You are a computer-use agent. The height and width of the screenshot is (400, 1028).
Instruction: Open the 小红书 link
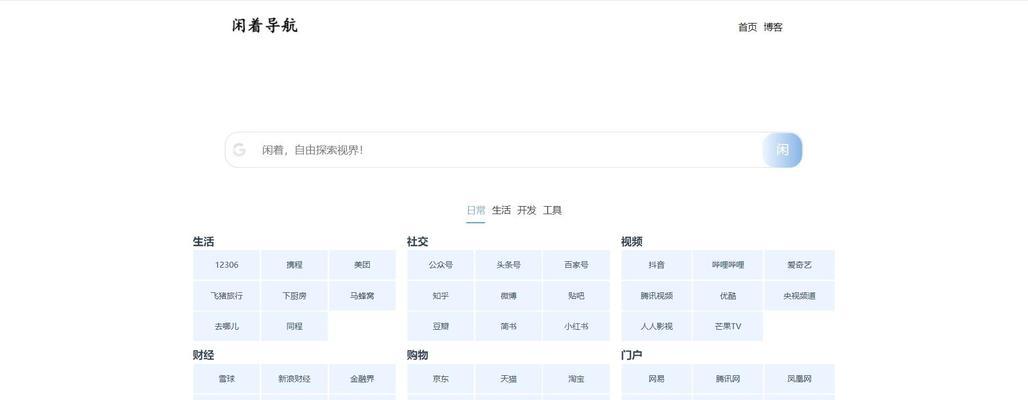pyautogui.click(x=576, y=326)
